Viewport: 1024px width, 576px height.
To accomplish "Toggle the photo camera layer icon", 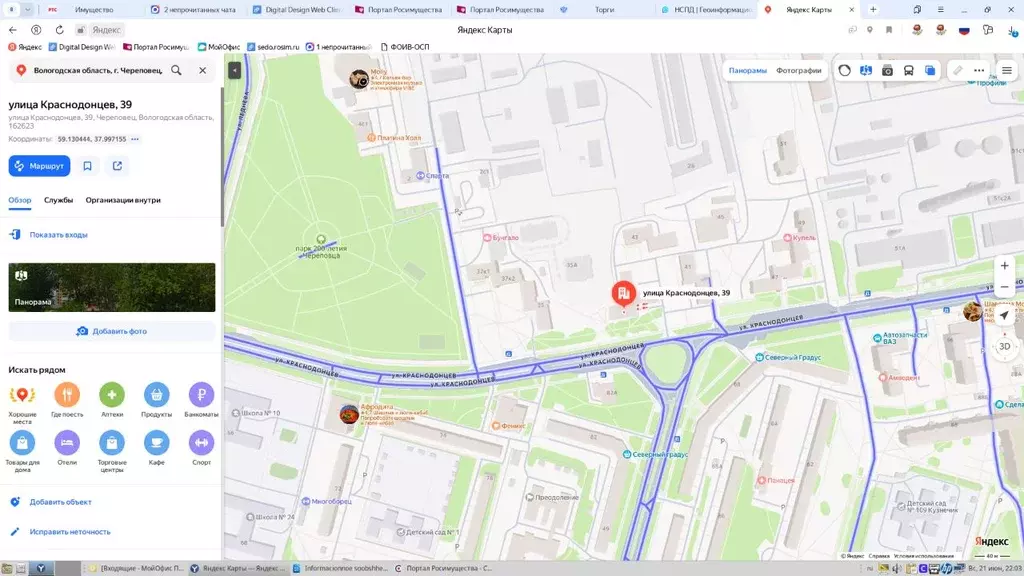I will point(887,70).
